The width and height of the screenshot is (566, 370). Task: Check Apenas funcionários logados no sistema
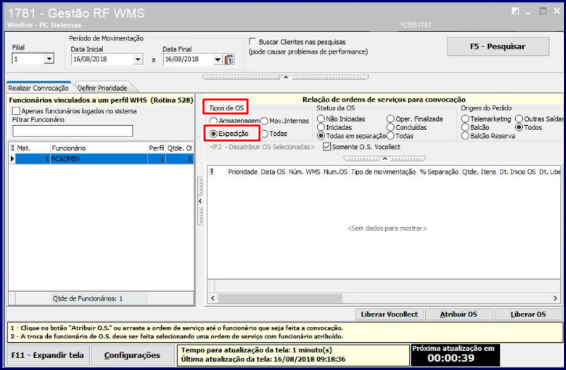point(16,111)
